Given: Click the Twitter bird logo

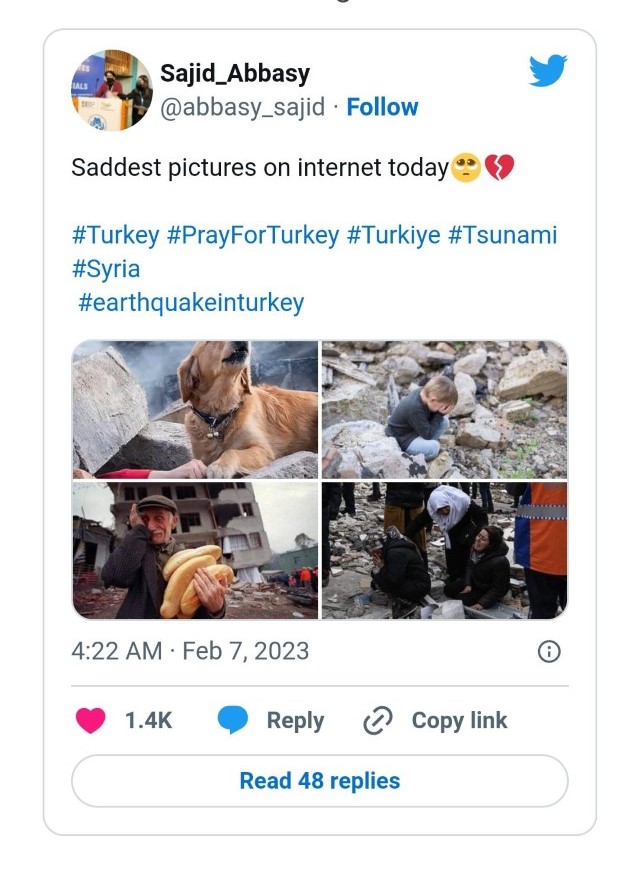Looking at the screenshot, I should (548, 71).
